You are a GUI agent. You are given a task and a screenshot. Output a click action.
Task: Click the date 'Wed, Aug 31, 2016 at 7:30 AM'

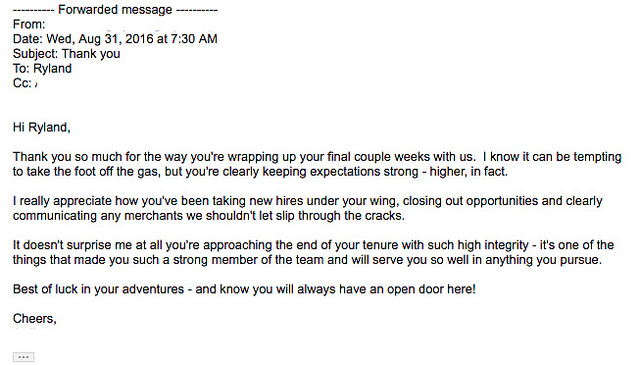[132, 39]
